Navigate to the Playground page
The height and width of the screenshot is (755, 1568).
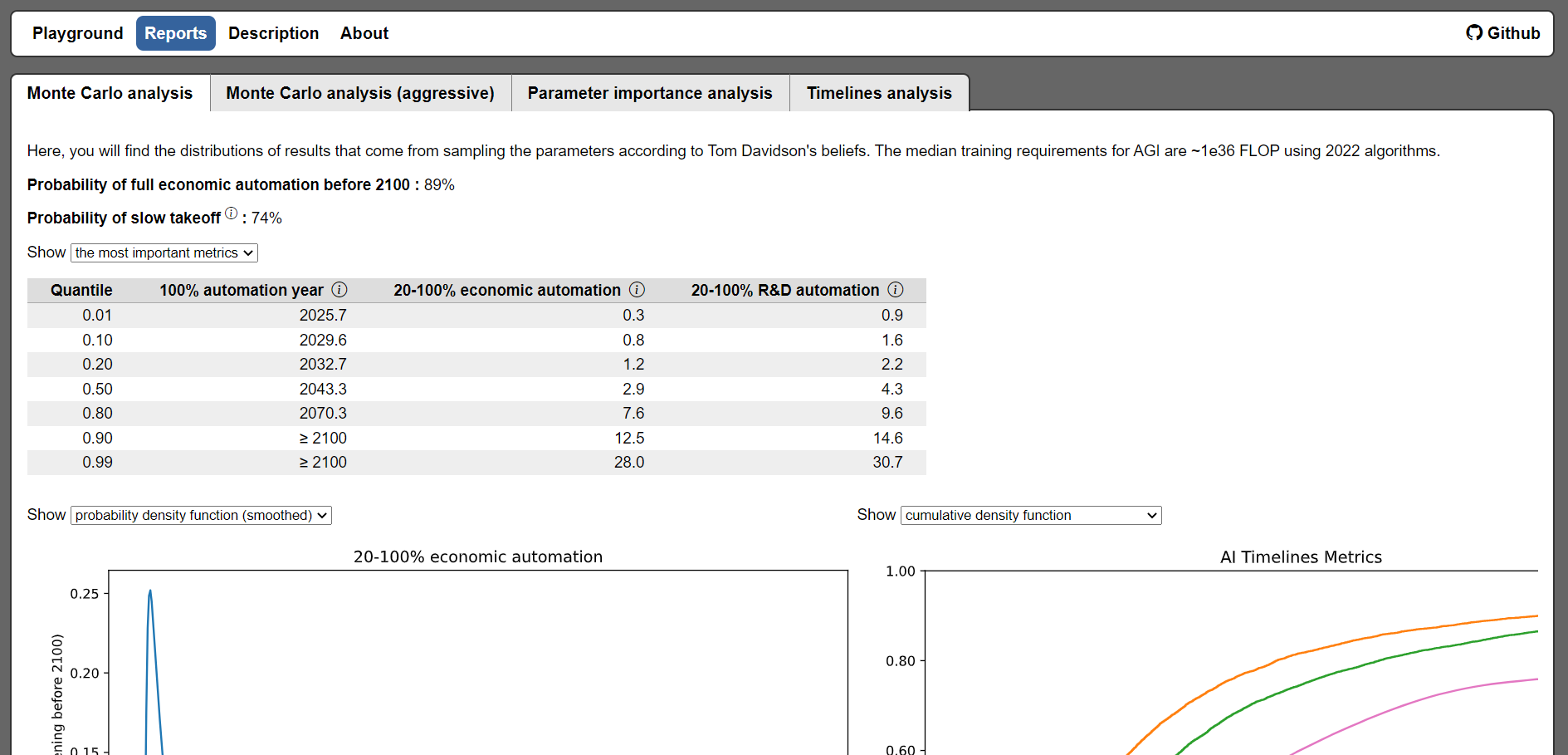click(77, 33)
